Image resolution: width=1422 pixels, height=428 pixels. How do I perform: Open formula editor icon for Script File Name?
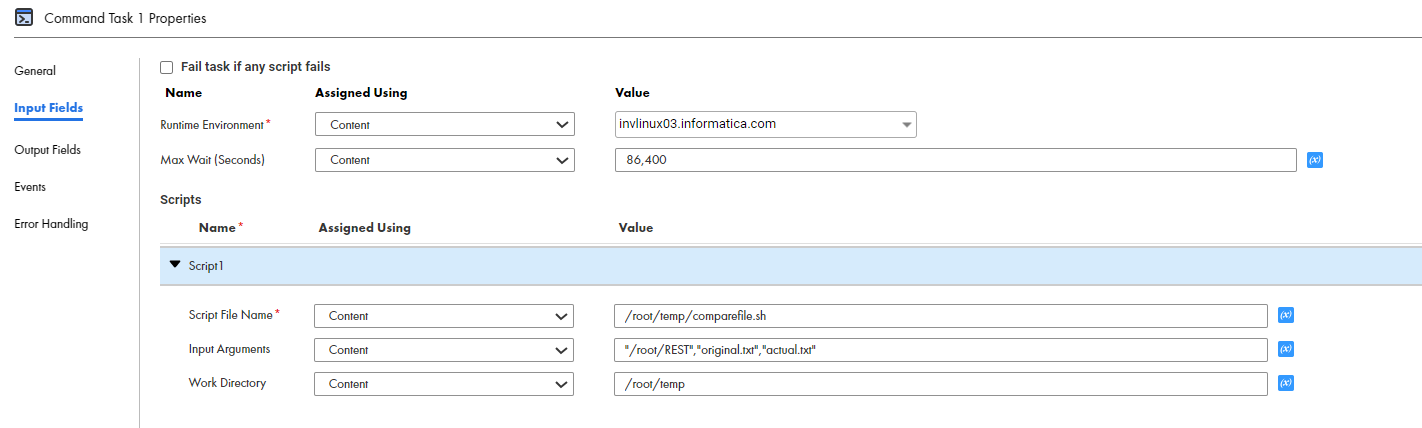click(1287, 316)
